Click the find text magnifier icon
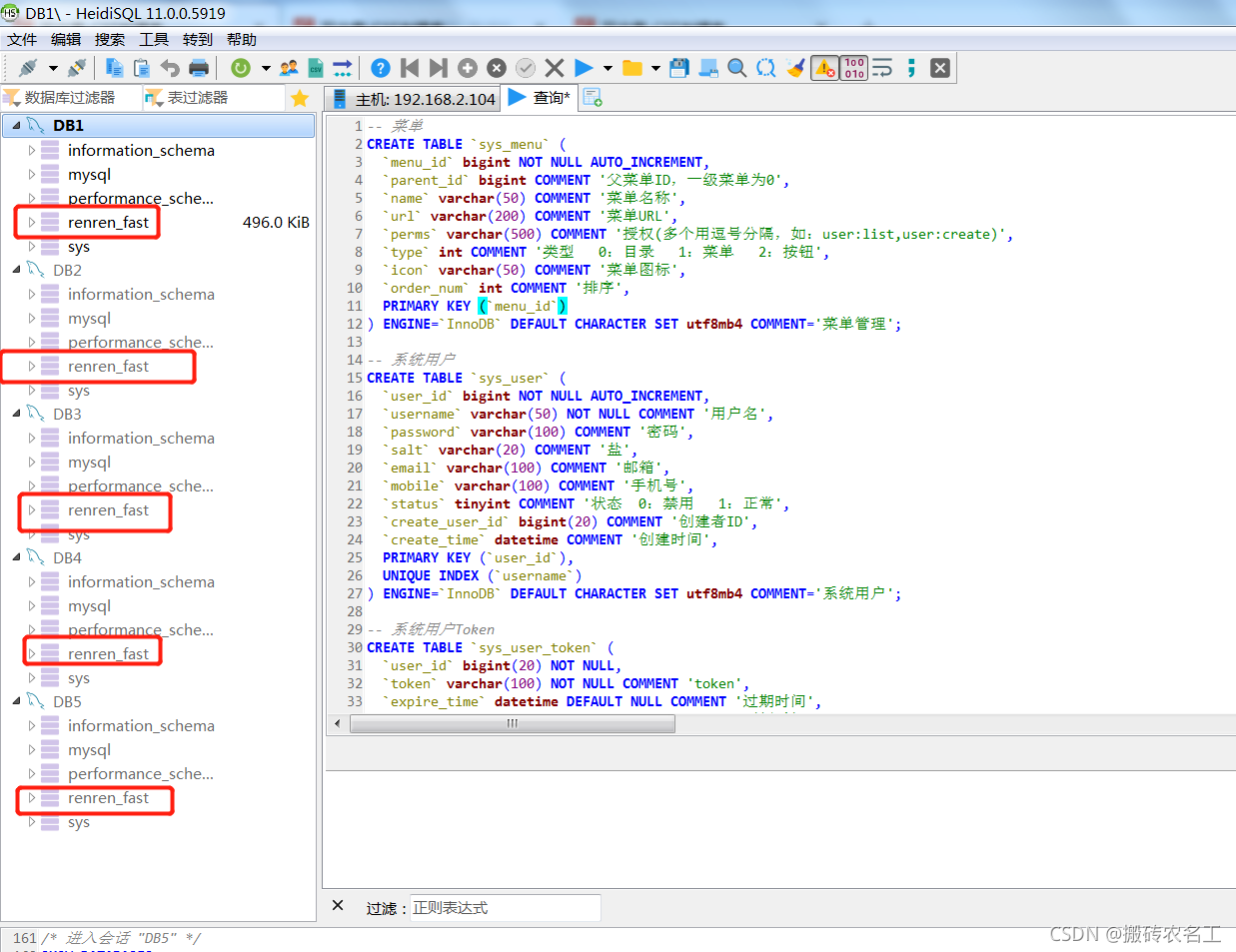1236x952 pixels. 736,68
